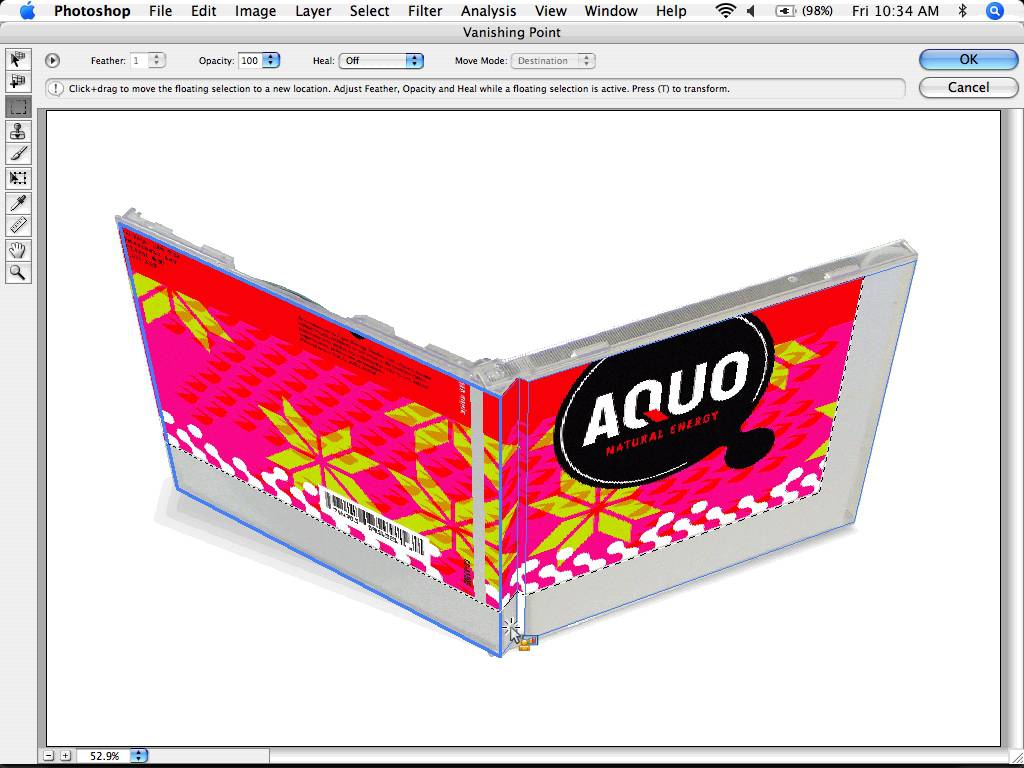Open the Apple menu

(27, 10)
